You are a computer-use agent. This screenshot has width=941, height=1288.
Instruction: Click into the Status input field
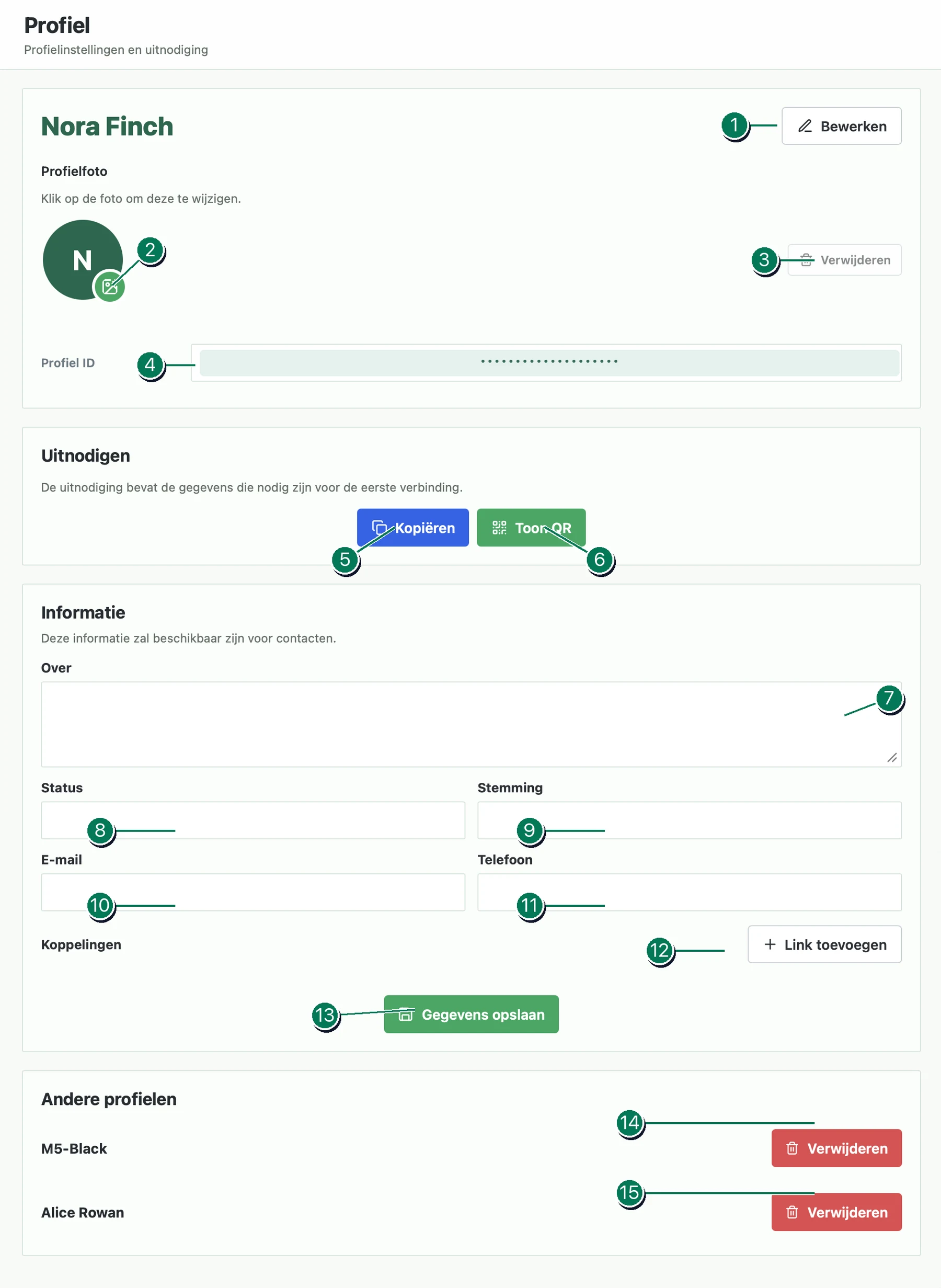coord(253,820)
